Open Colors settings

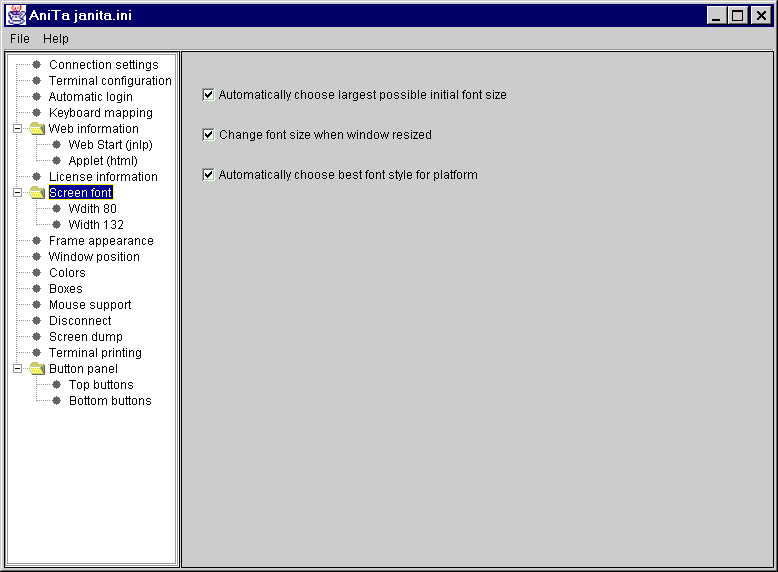tap(67, 273)
